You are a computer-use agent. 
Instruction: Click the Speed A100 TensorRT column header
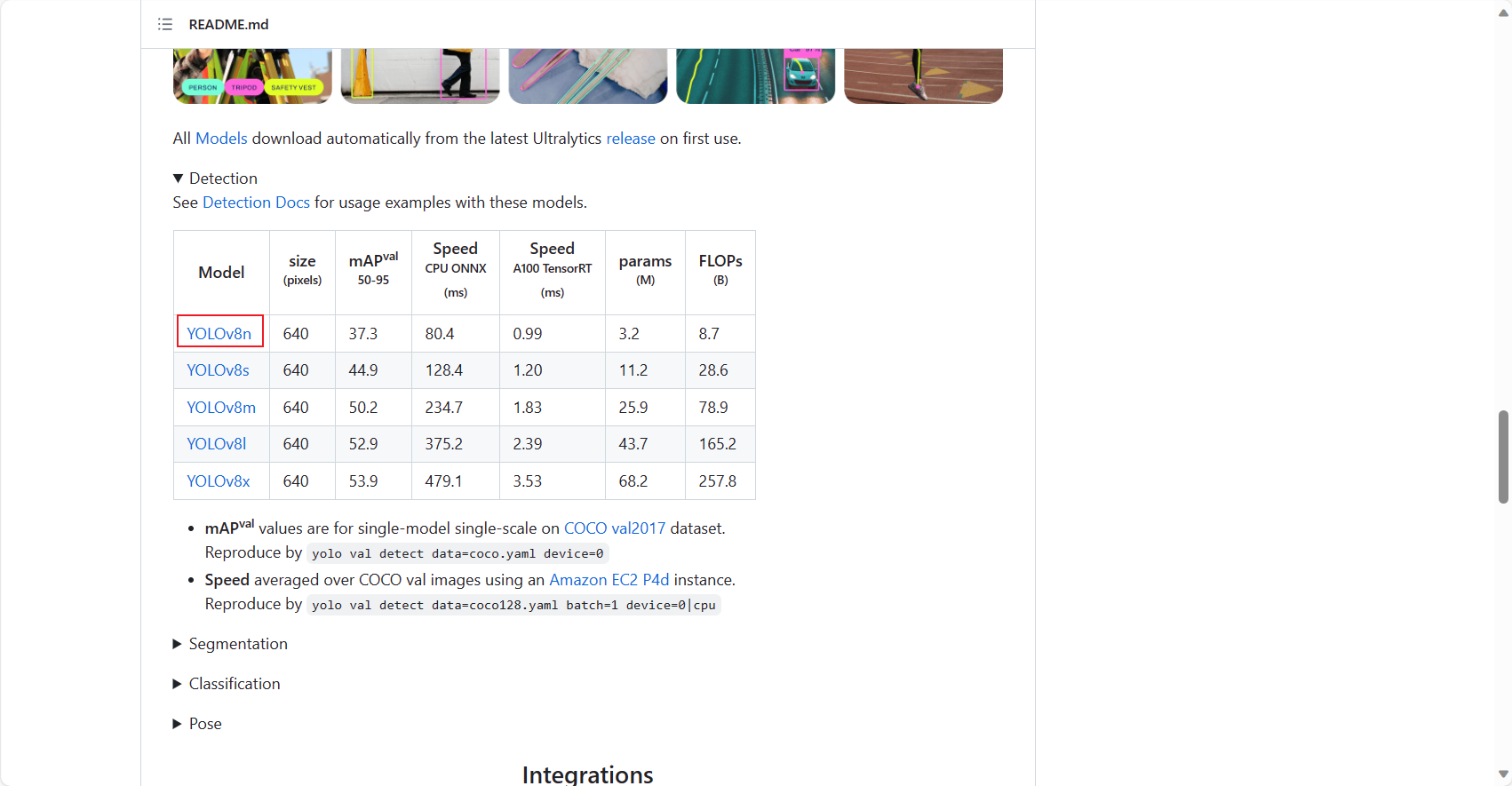click(x=553, y=273)
